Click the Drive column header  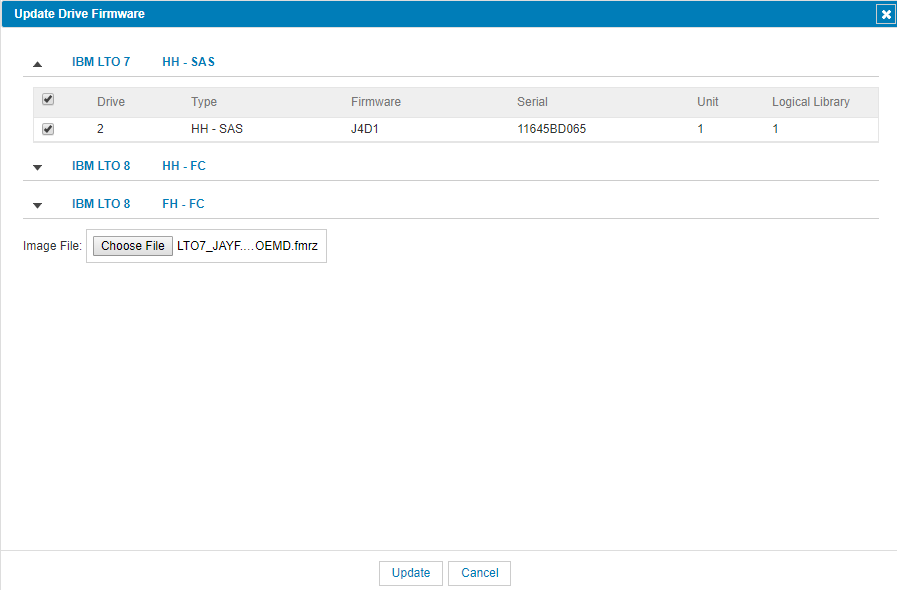(x=111, y=102)
